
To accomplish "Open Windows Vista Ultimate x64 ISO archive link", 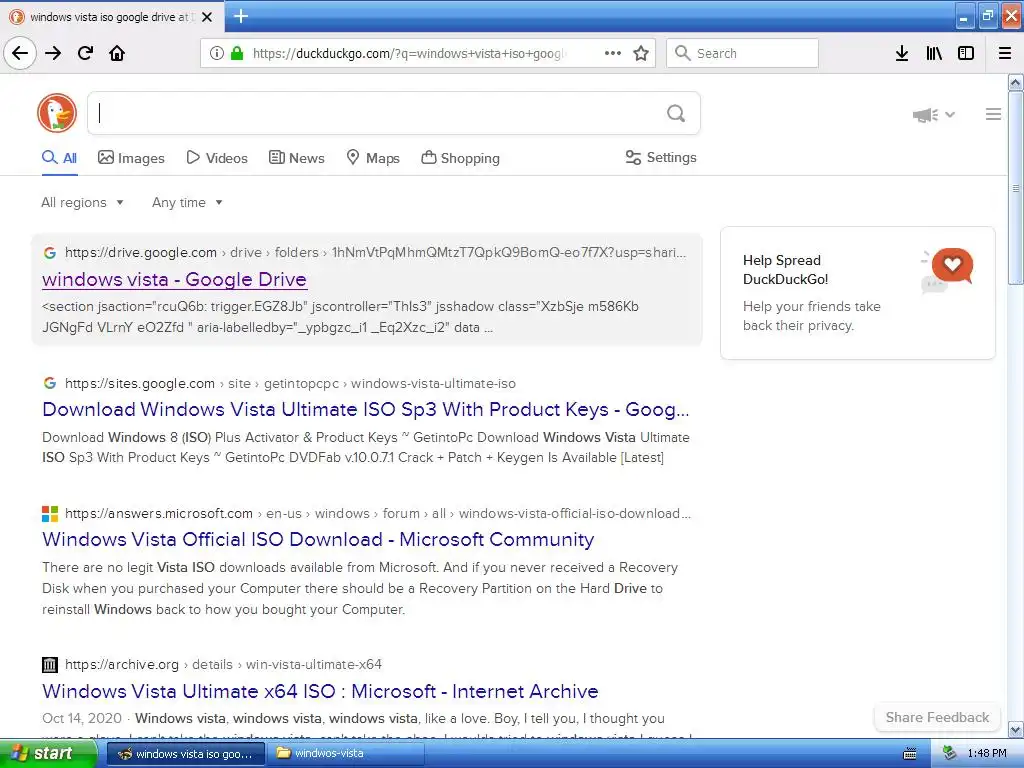I will click(x=320, y=692).
